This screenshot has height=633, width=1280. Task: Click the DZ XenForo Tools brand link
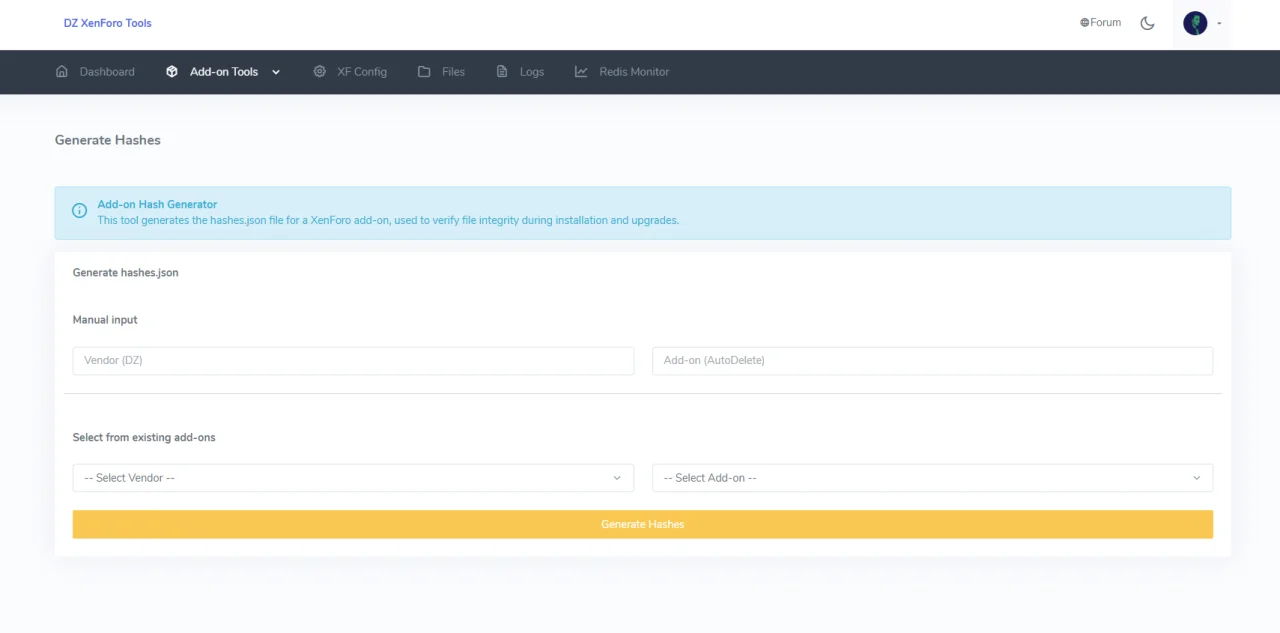pos(108,23)
